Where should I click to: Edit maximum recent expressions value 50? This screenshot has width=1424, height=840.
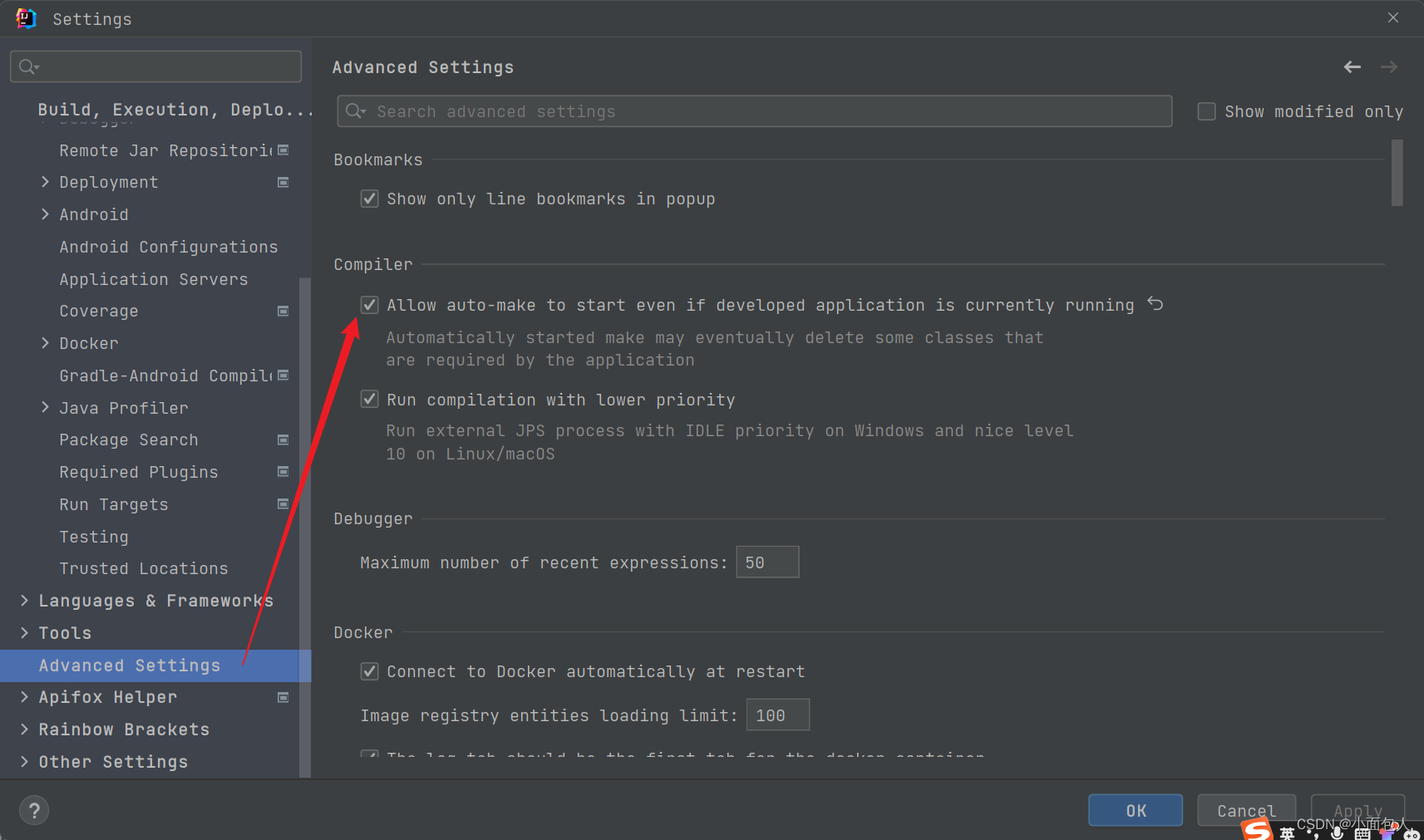[x=767, y=562]
